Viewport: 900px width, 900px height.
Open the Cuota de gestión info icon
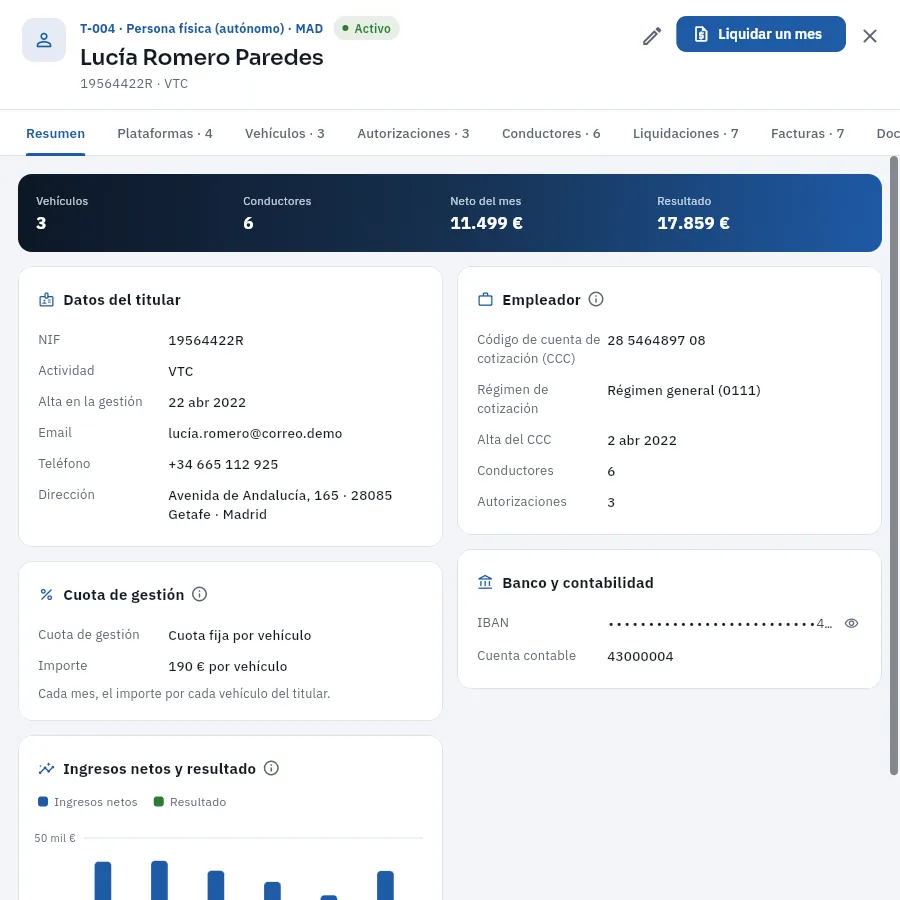(199, 594)
